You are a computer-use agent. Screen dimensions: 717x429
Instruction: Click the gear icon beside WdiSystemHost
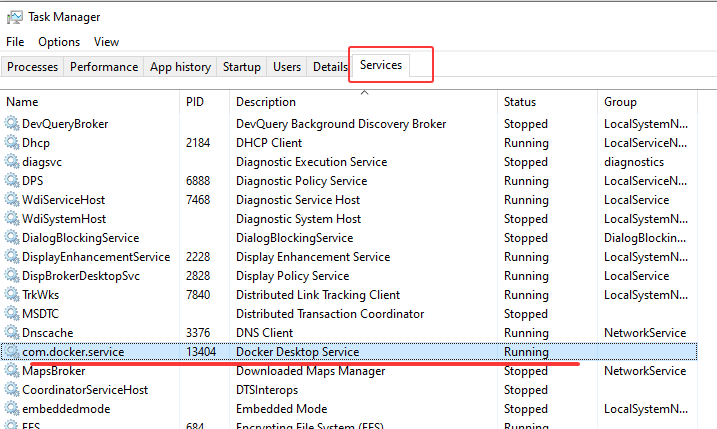12,219
